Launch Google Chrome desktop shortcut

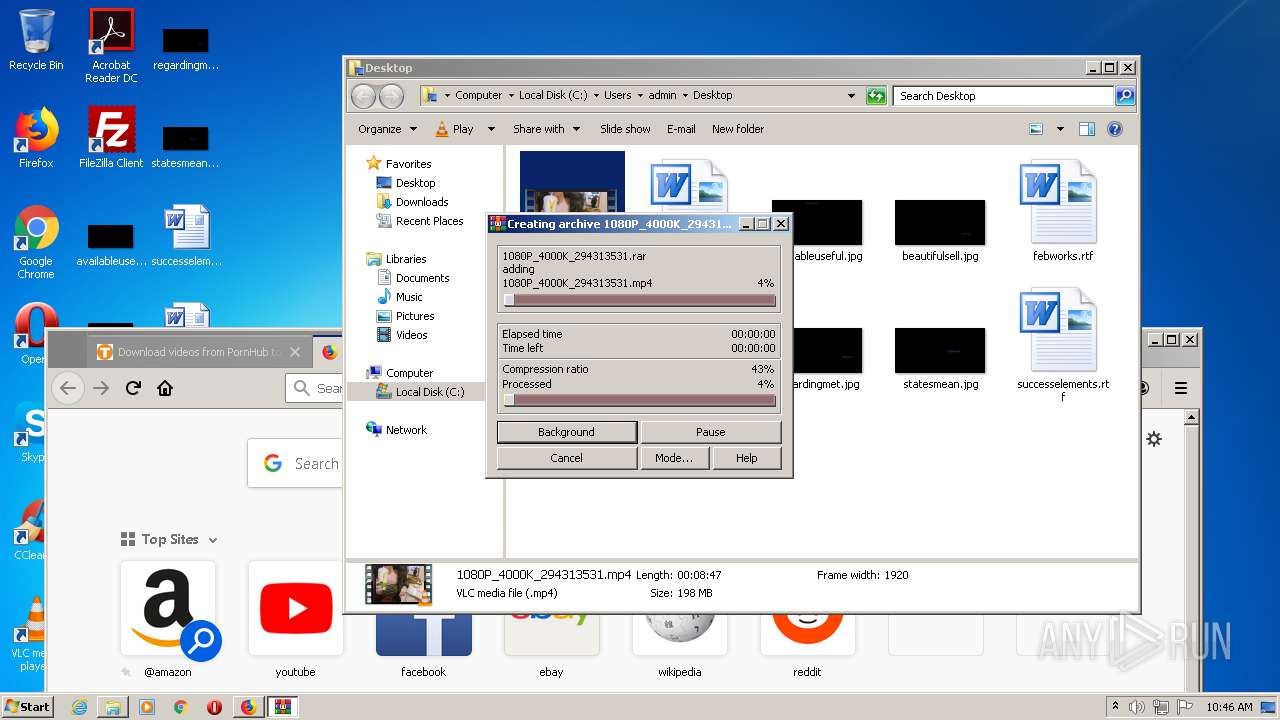pos(36,242)
